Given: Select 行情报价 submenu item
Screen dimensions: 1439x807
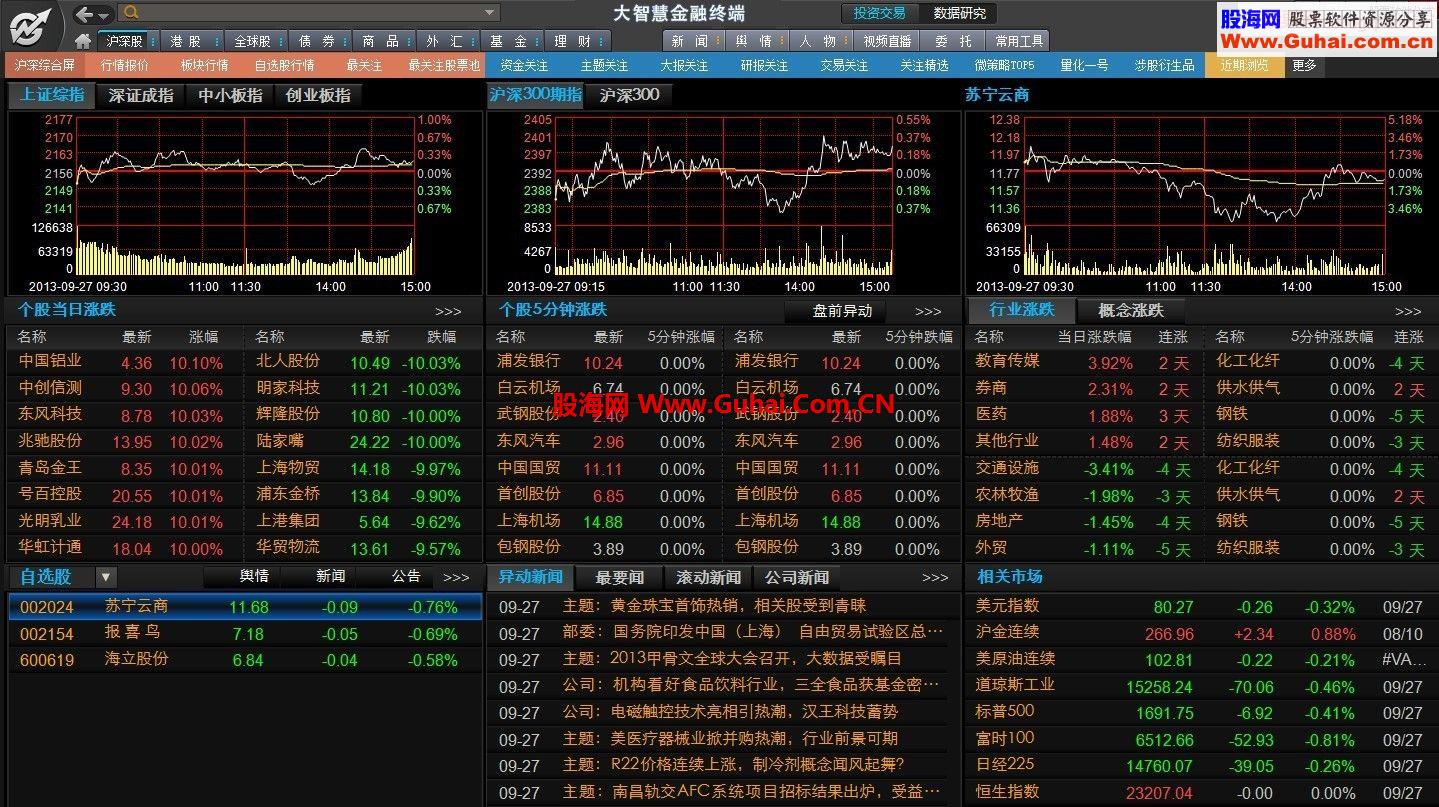Looking at the screenshot, I should [125, 65].
